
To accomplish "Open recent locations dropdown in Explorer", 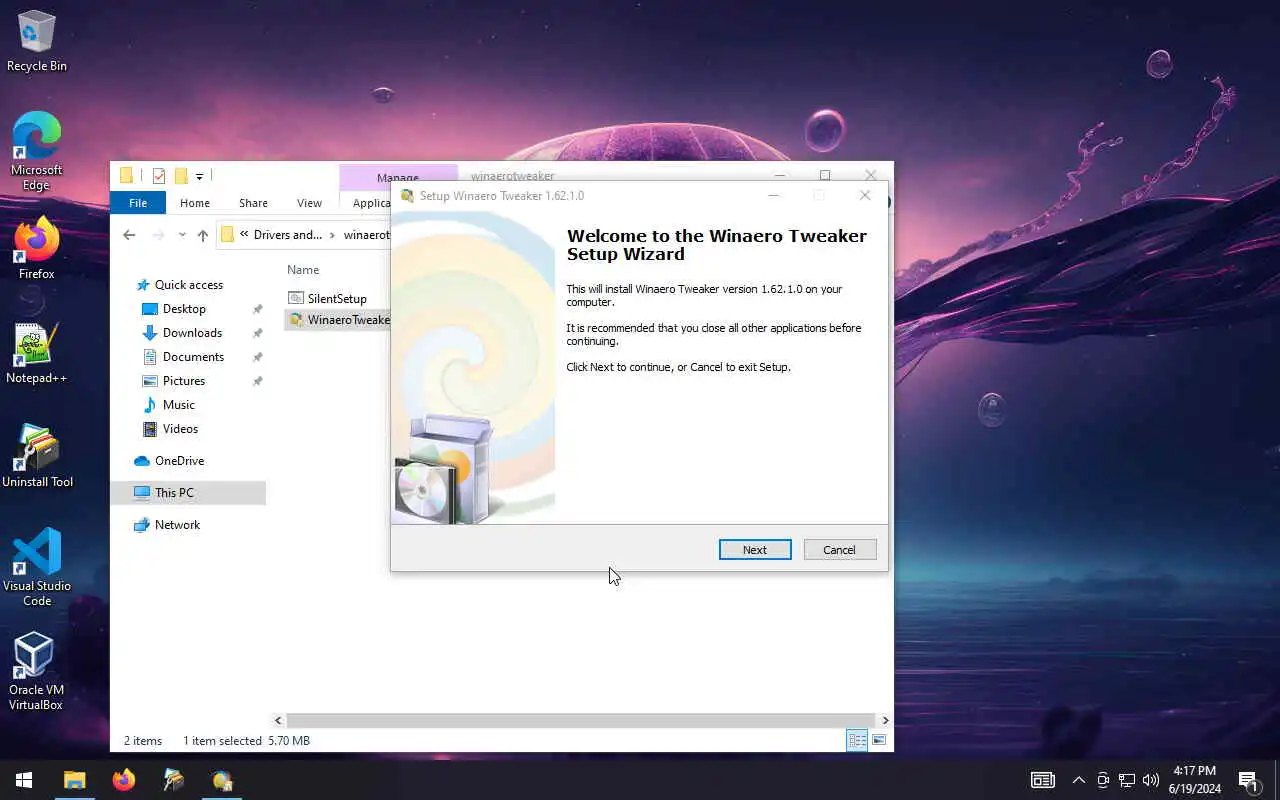I will tap(181, 235).
